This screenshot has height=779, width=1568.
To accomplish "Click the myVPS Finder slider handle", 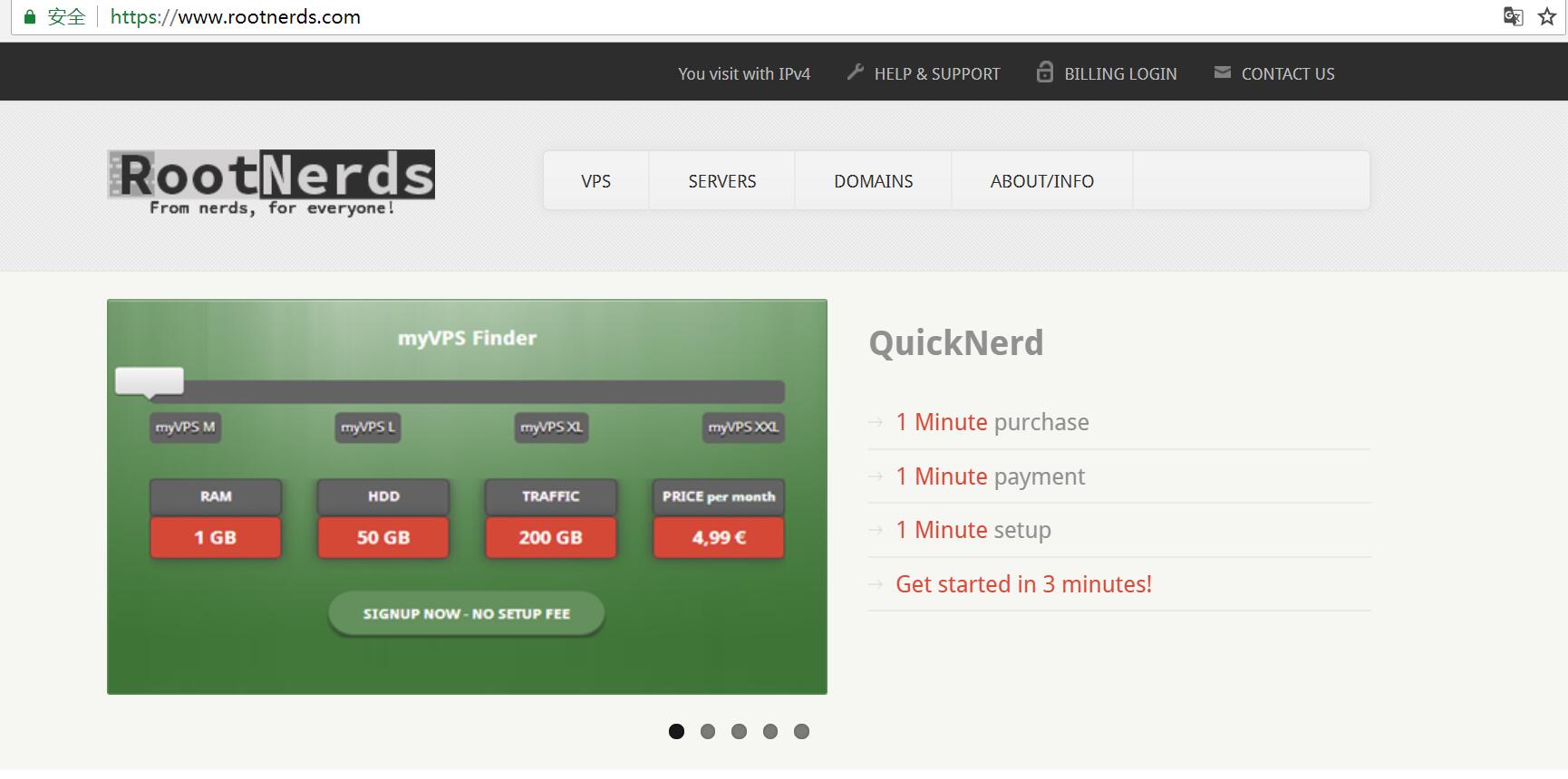I will click(x=150, y=382).
